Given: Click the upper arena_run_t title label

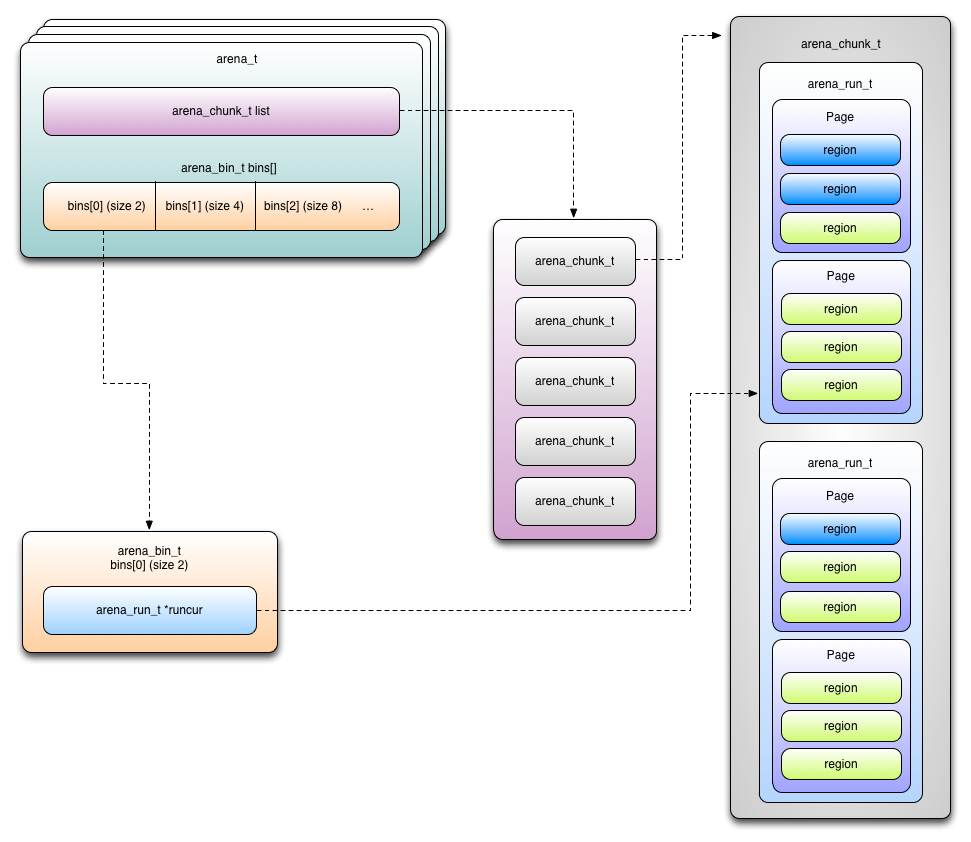Looking at the screenshot, I should [840, 84].
